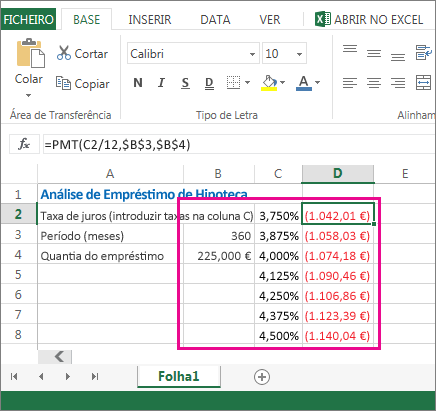The image size is (436, 411).
Task: Align cell content to bottom
Action: (x=398, y=56)
